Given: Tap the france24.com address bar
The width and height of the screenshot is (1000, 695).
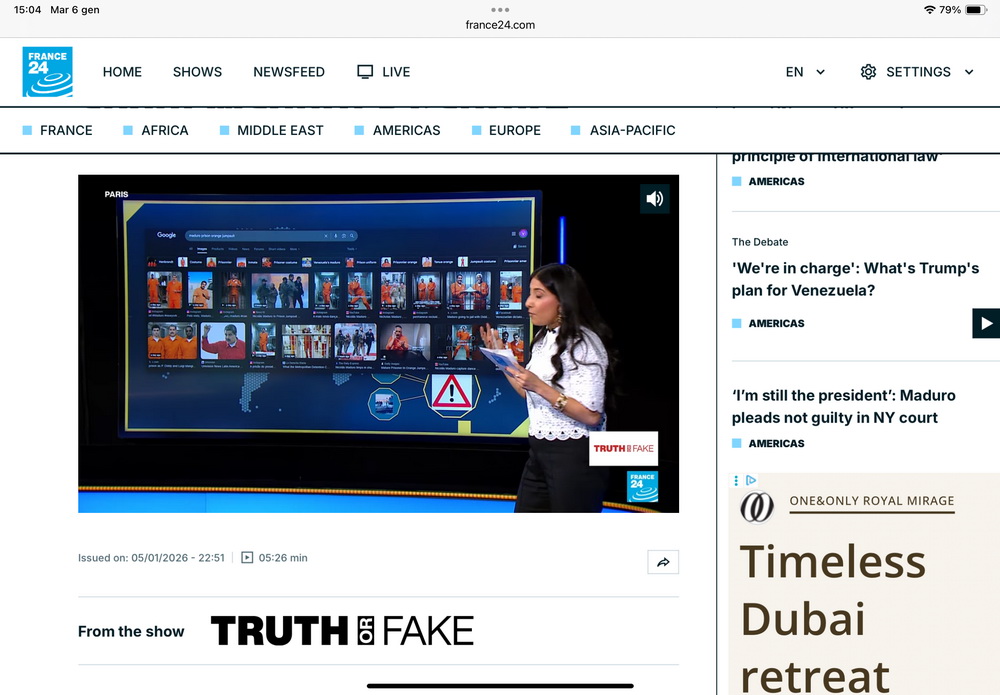Looking at the screenshot, I should coord(500,25).
